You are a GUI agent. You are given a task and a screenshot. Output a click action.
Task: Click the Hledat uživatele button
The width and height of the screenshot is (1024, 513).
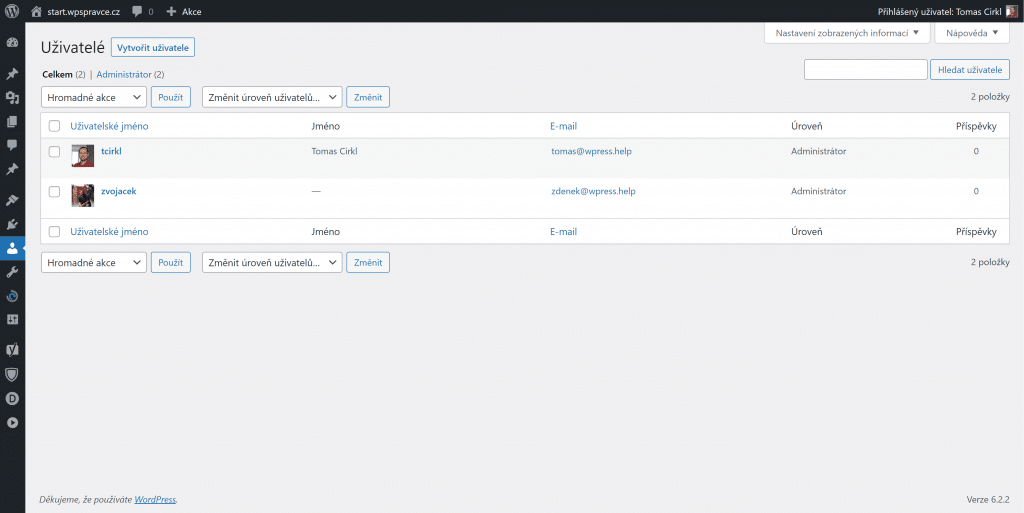click(970, 70)
